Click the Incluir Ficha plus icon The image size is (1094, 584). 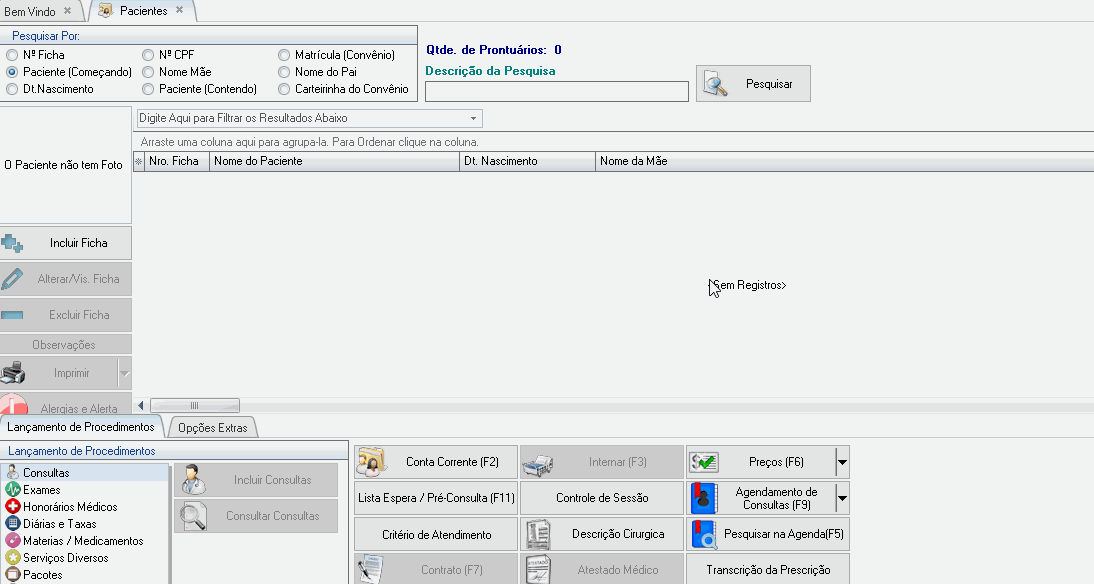point(13,243)
